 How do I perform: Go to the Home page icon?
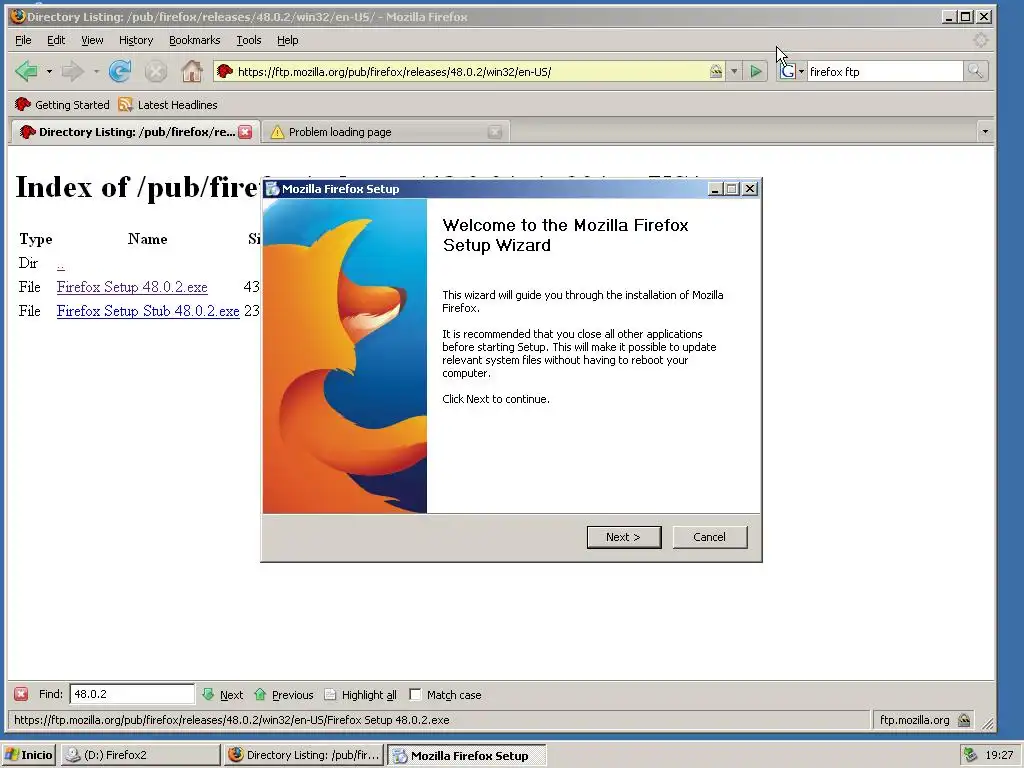pos(191,71)
